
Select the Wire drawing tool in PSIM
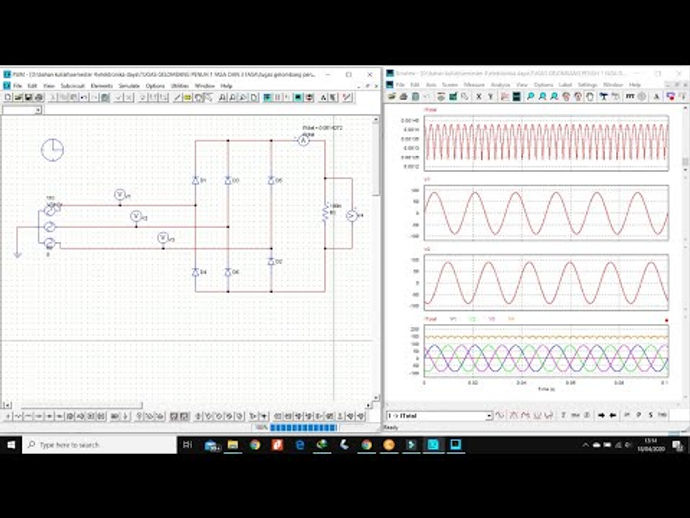coord(177,97)
